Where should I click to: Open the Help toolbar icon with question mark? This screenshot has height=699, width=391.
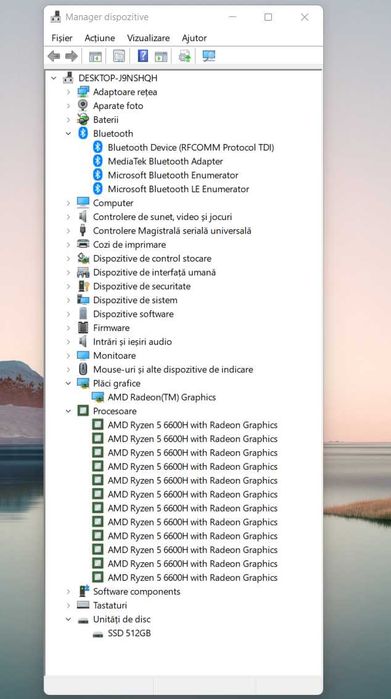coord(143,56)
